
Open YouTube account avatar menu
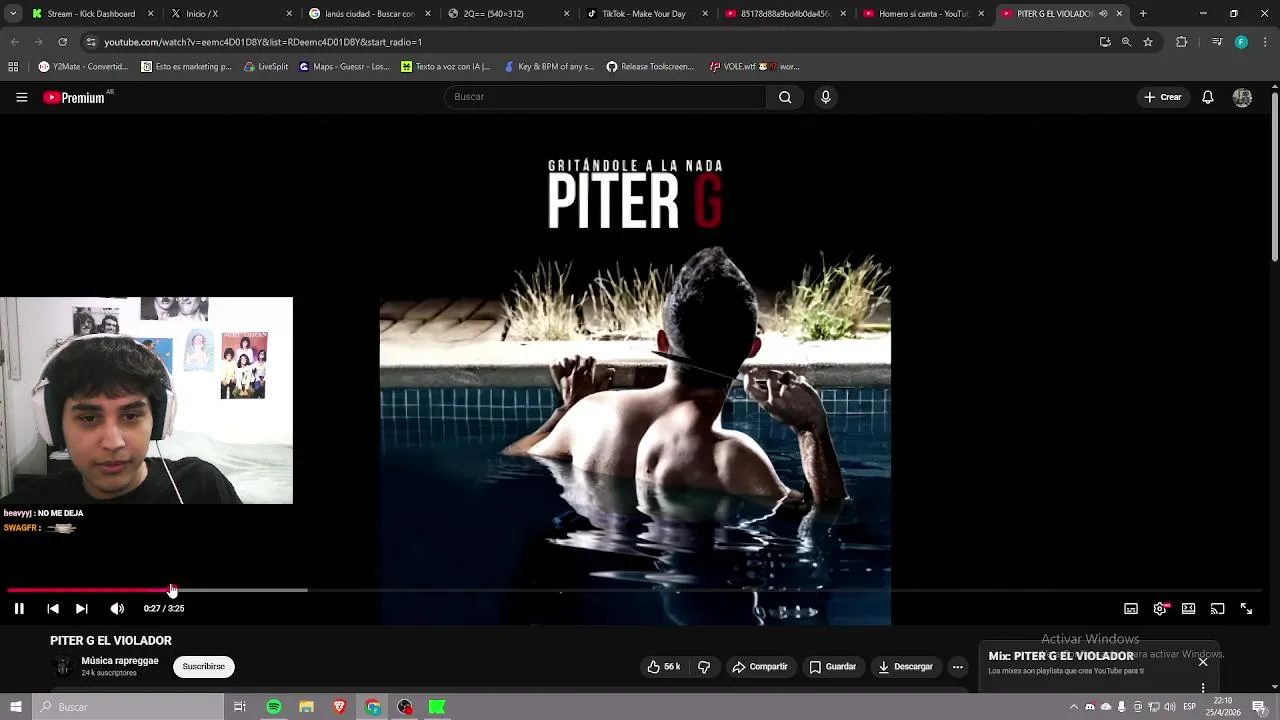[1242, 97]
